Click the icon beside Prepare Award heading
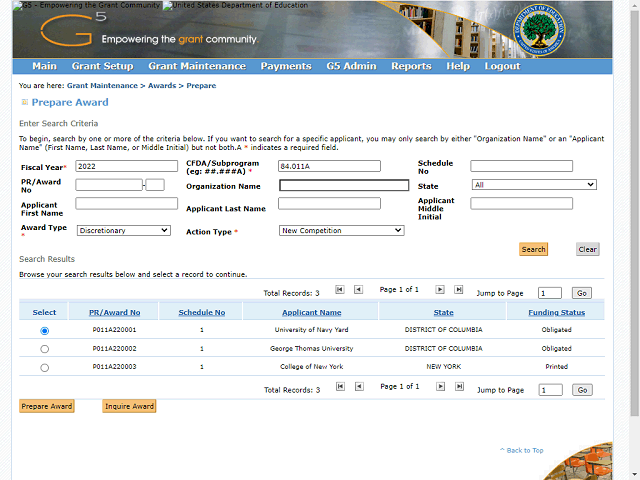640x480 pixels. 24,102
